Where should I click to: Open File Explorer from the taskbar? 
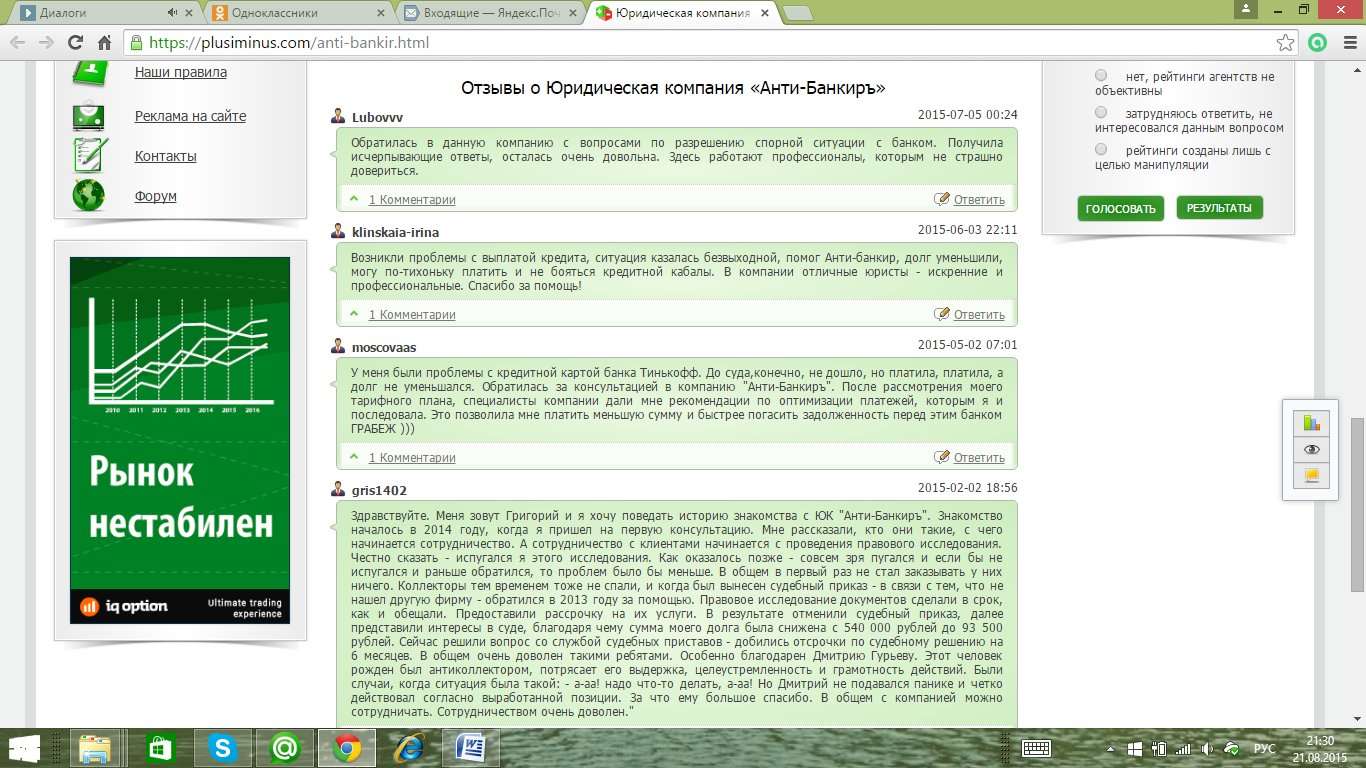tap(95, 747)
